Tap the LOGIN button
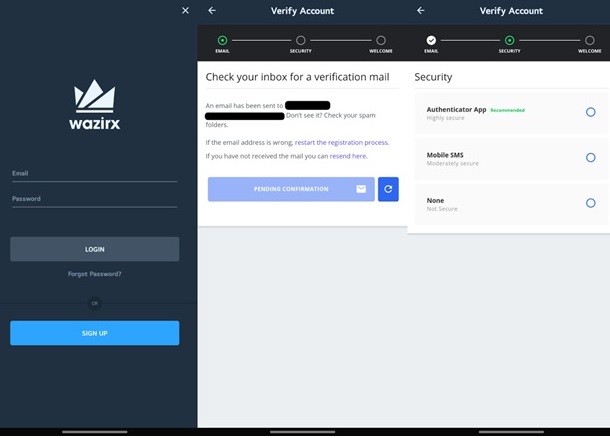Screen dimensions: 610x438 tap(95, 249)
